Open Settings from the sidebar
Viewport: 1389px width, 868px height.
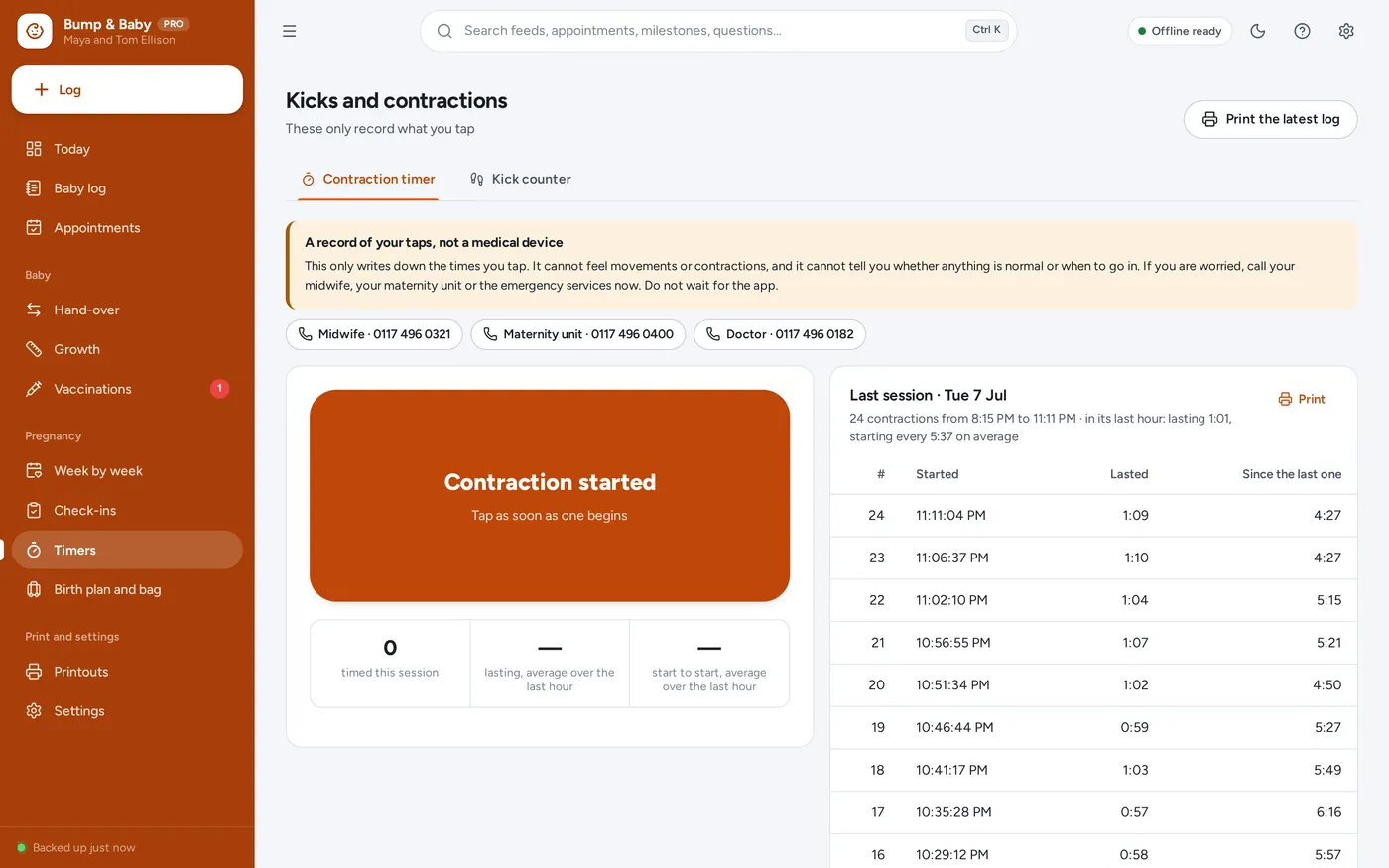coord(127,711)
